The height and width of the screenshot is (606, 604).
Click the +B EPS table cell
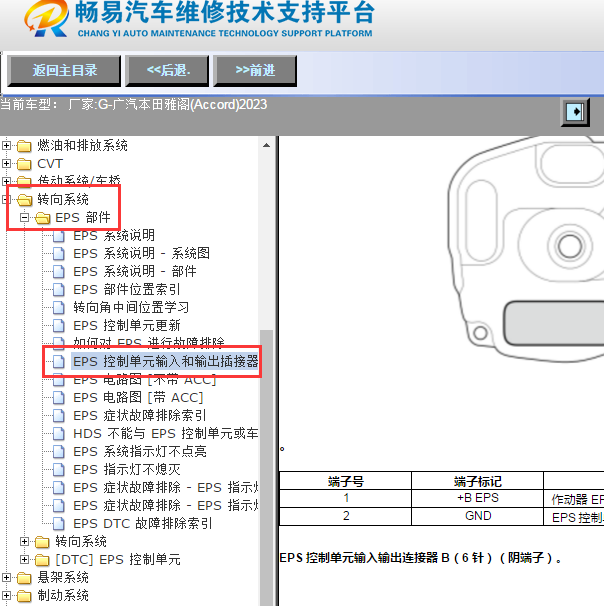click(478, 498)
